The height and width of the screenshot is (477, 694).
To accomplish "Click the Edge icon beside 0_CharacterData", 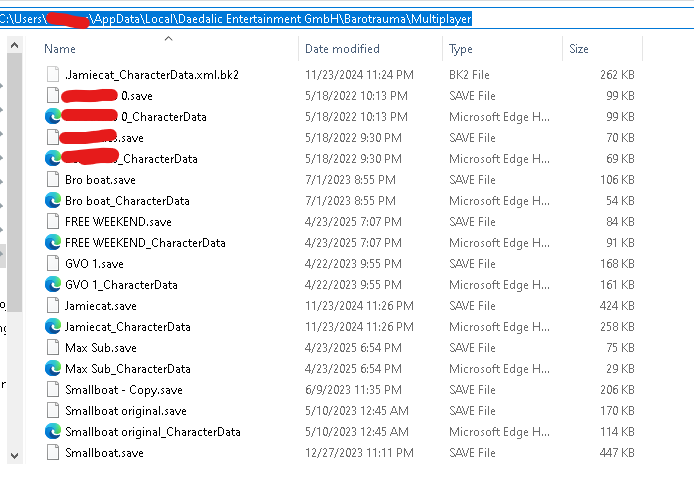I will click(53, 116).
